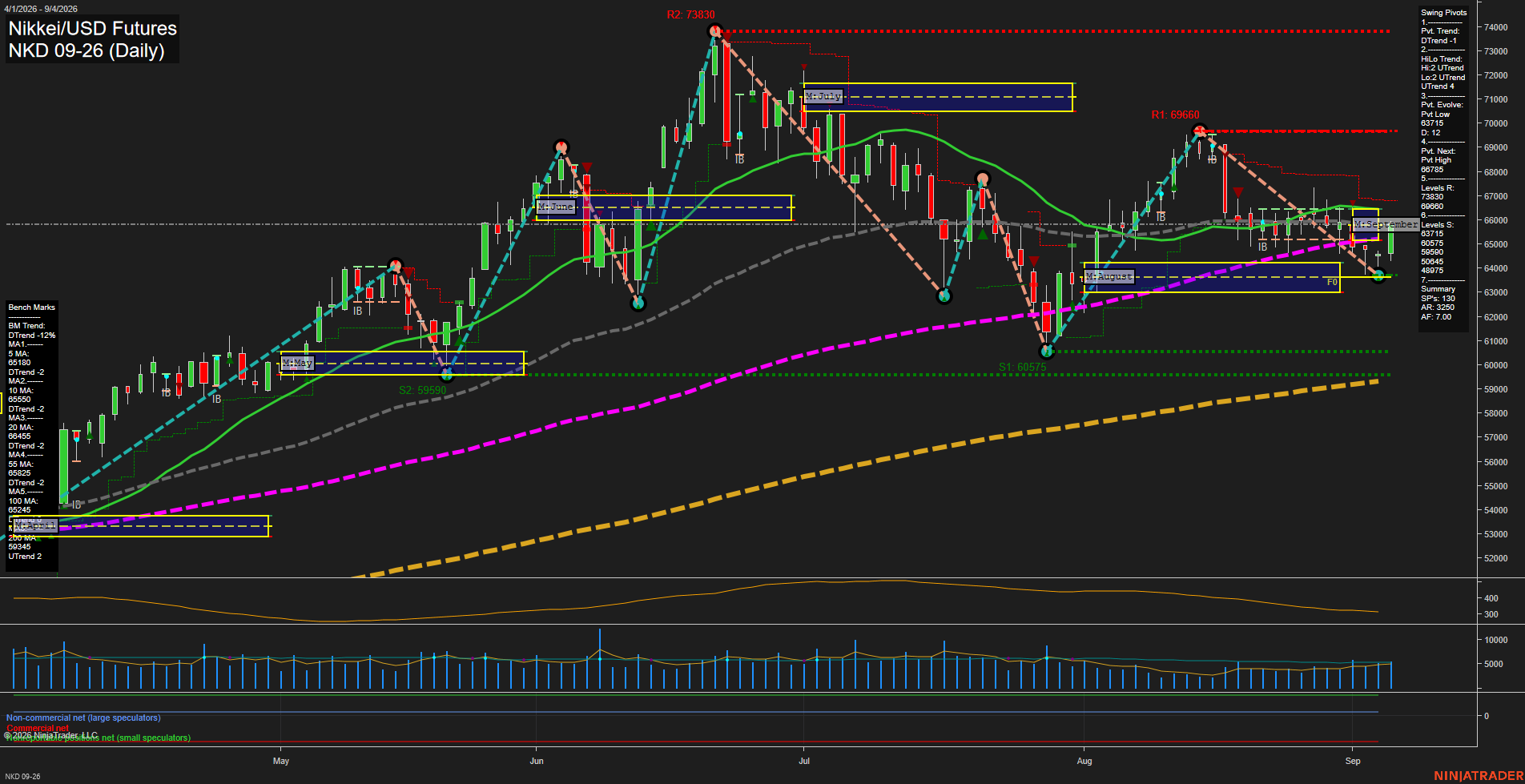
Task: Click the Swing Pivots panel header
Action: click(1444, 13)
